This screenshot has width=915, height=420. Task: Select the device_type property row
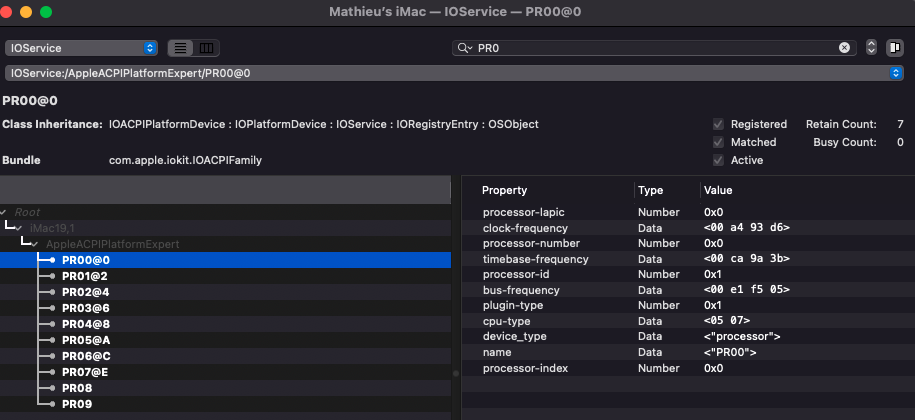point(689,337)
